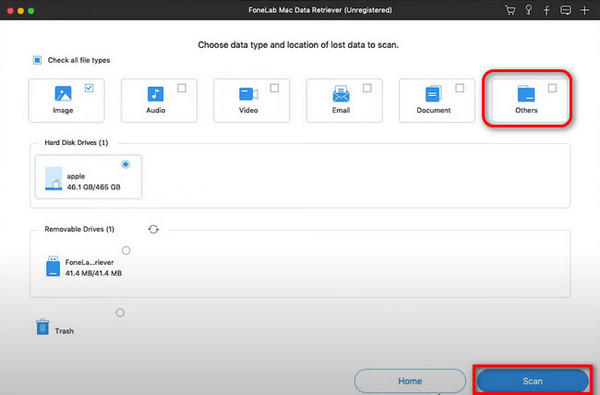Open the Facebook share icon

[547, 10]
